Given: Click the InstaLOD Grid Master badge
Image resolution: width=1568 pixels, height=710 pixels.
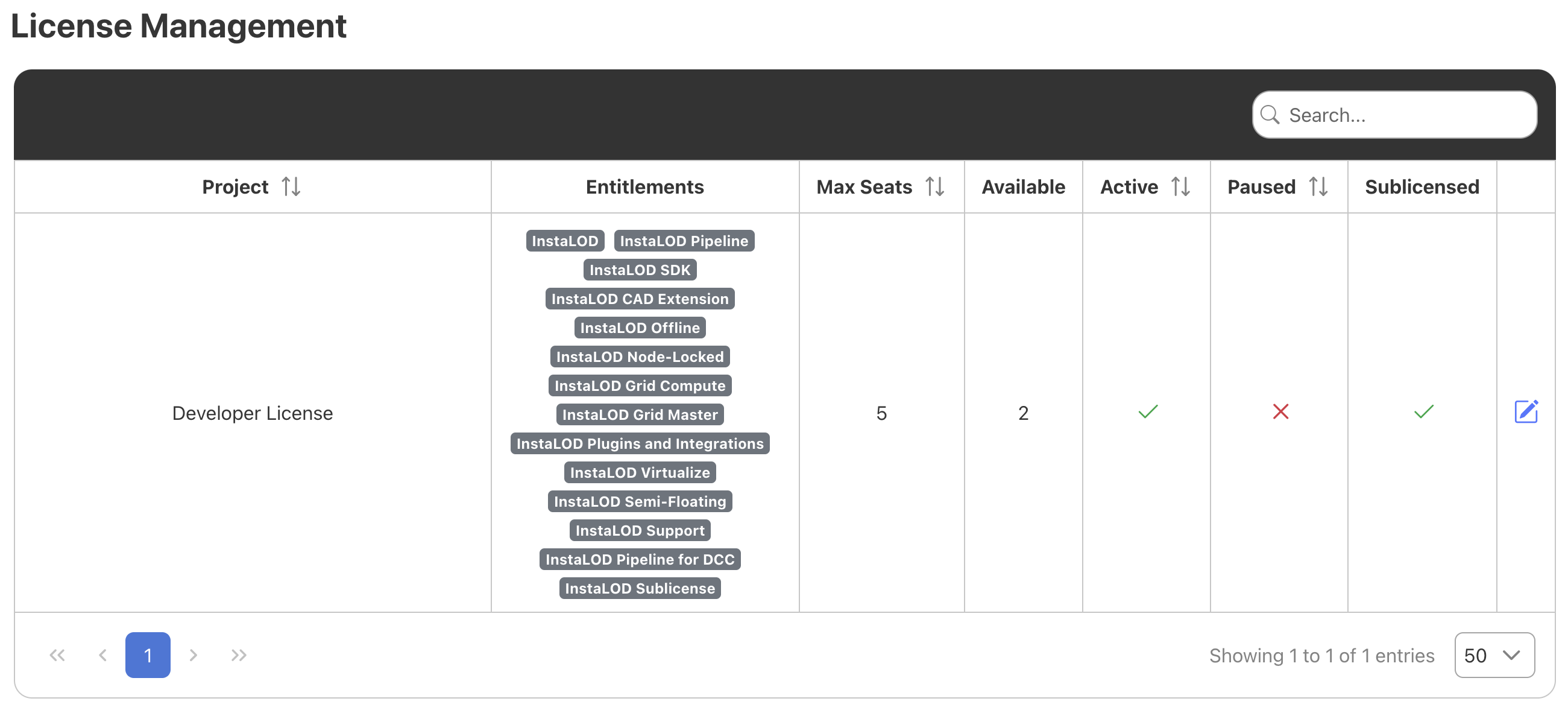Looking at the screenshot, I should click(x=640, y=414).
